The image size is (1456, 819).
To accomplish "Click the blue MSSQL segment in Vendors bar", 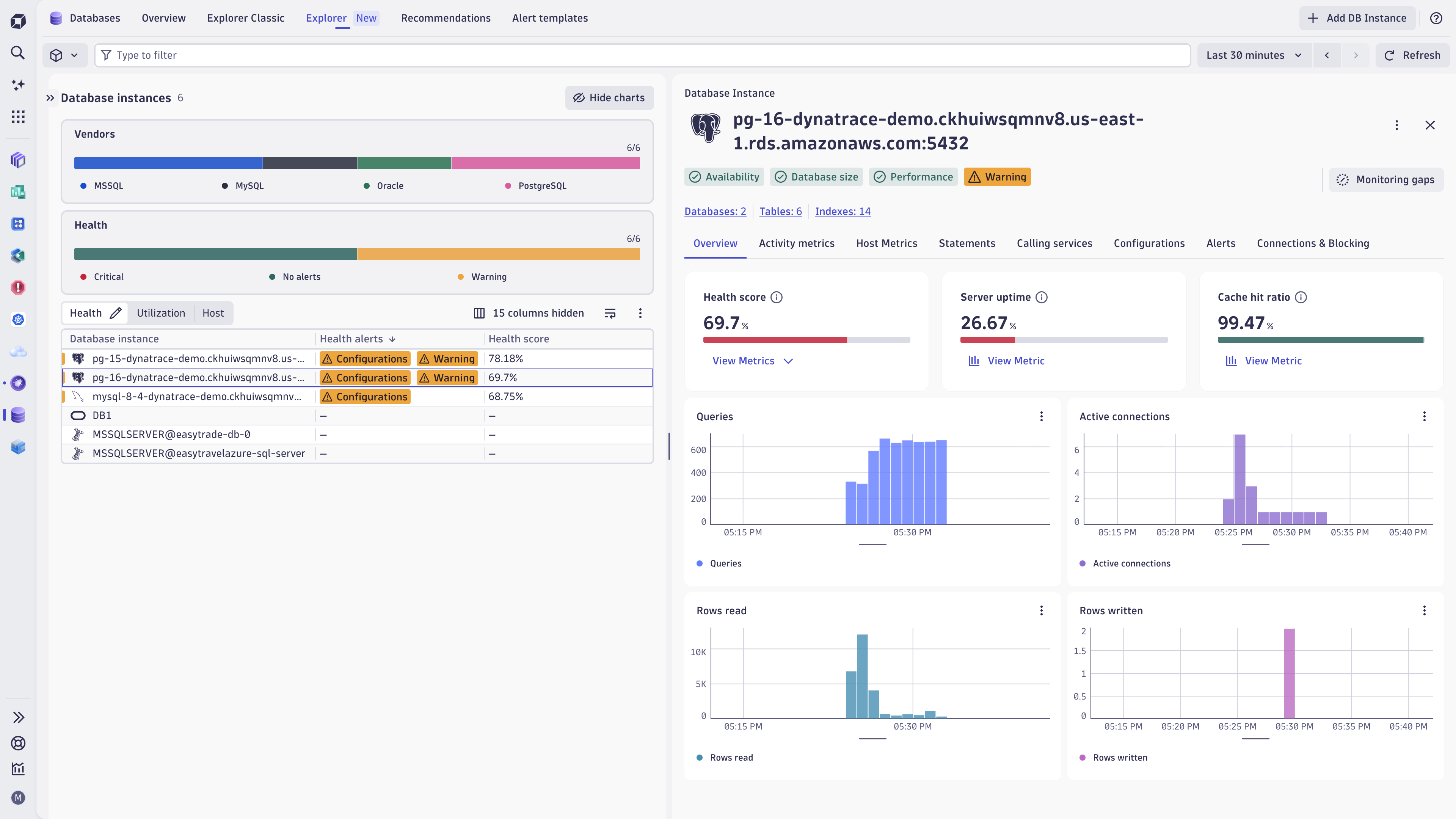I will 168,163.
